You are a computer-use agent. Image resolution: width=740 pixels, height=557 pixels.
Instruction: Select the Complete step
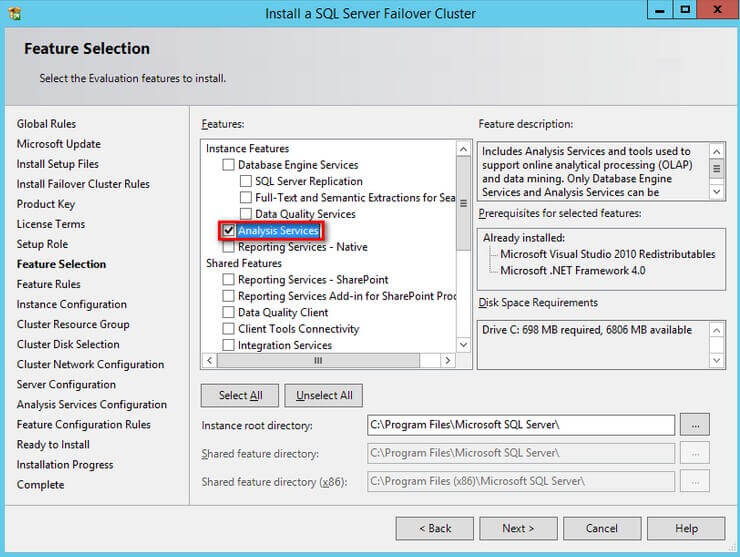point(41,485)
